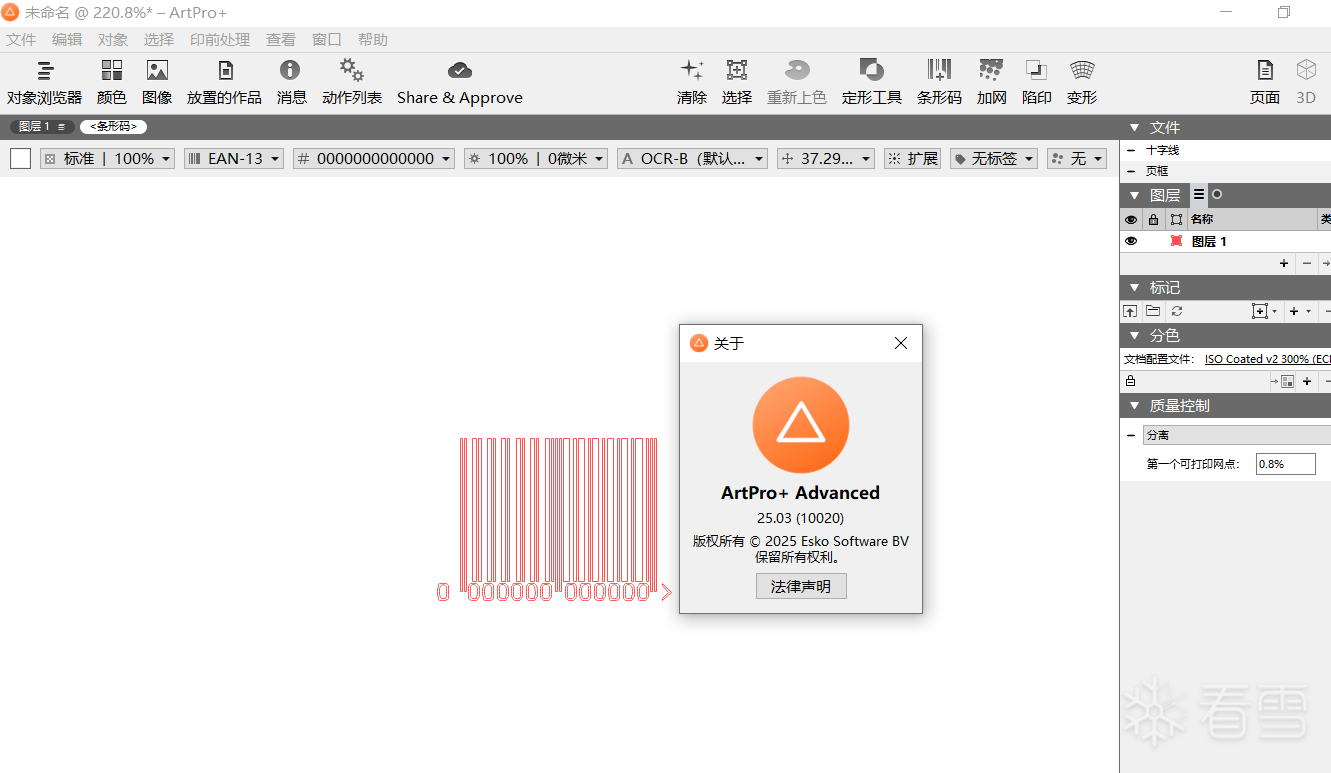
Task: Open the 37.29 size dropdown
Action: click(x=826, y=158)
